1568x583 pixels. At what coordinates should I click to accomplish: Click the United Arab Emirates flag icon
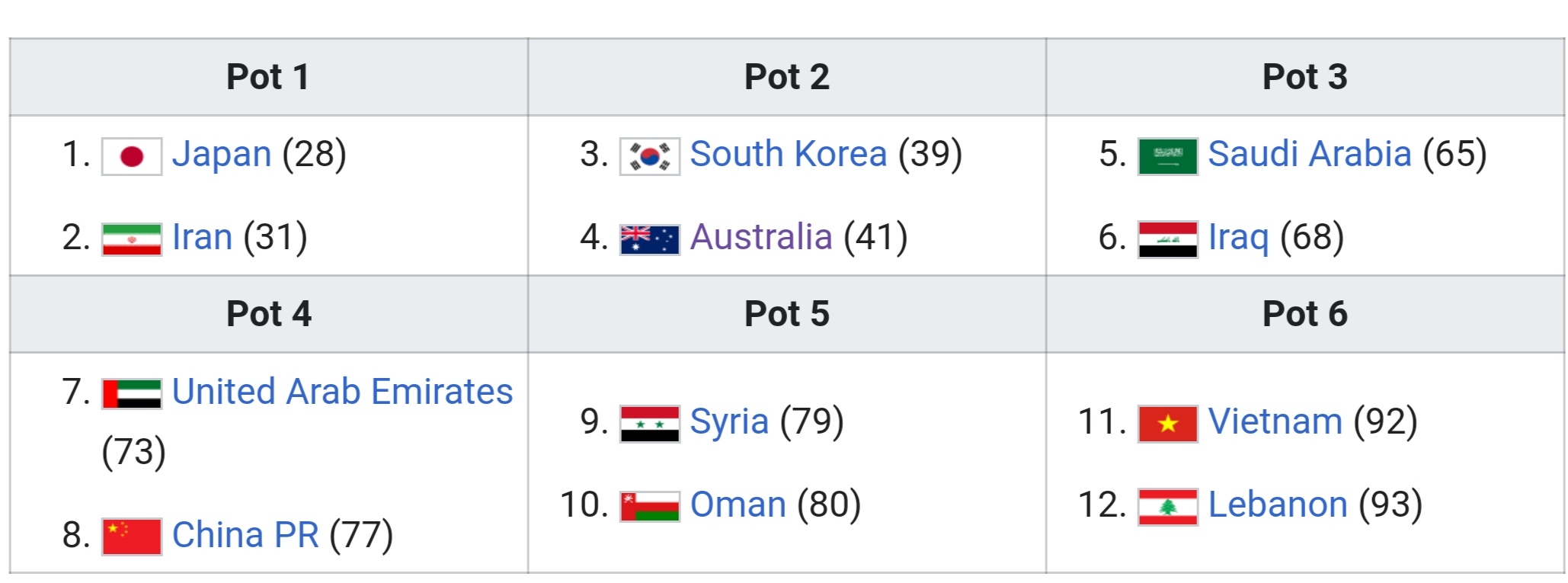132,394
